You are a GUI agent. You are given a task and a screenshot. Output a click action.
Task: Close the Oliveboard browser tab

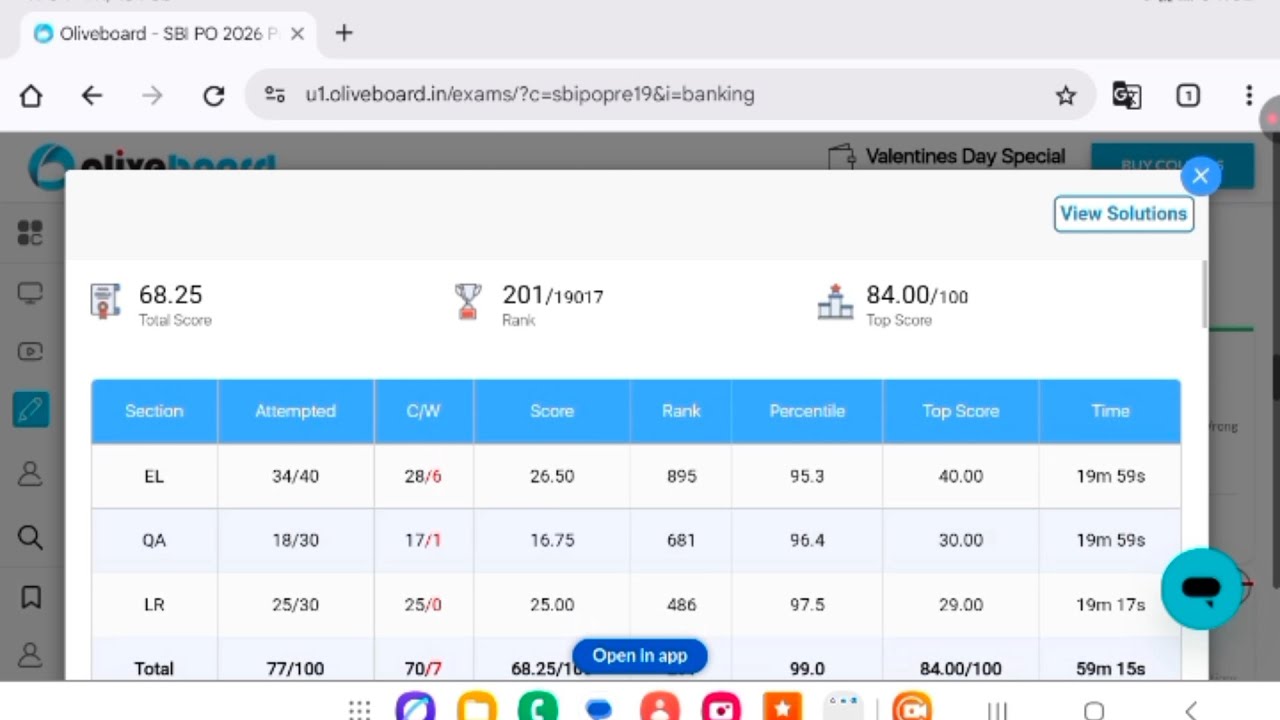tap(297, 33)
